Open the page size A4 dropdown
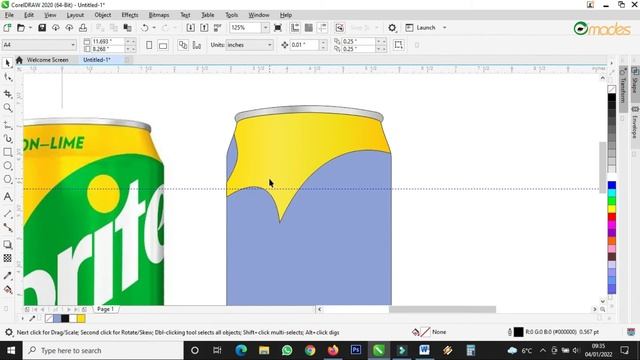This screenshot has height=360, width=640. pyautogui.click(x=73, y=45)
